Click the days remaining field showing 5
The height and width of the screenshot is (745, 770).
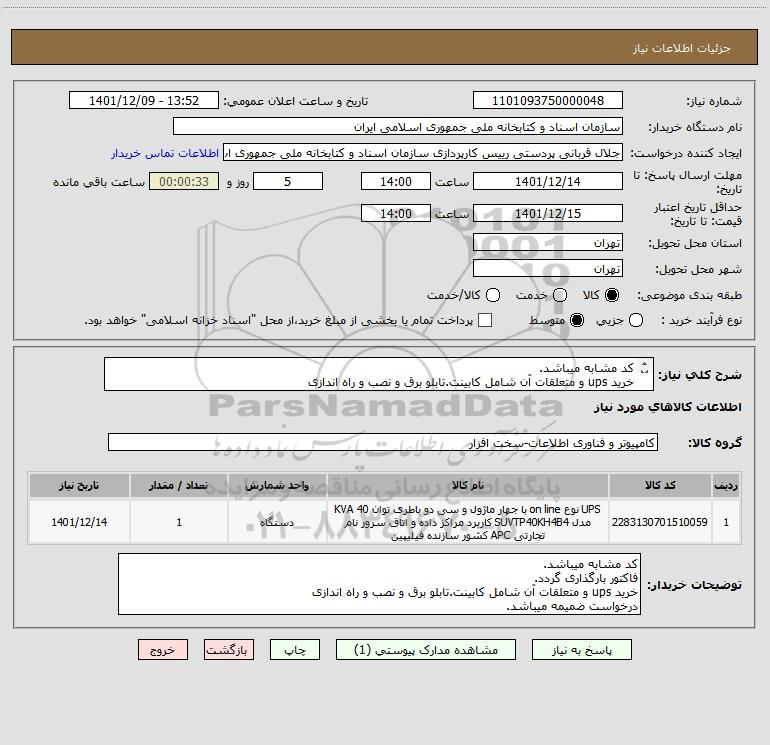pos(288,181)
